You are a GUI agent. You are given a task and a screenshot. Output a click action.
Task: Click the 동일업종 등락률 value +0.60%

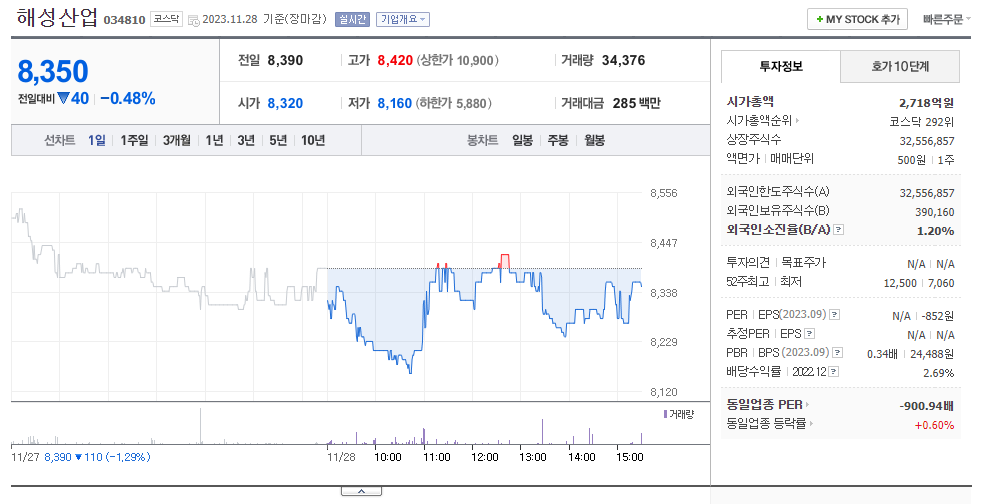pyautogui.click(x=934, y=425)
